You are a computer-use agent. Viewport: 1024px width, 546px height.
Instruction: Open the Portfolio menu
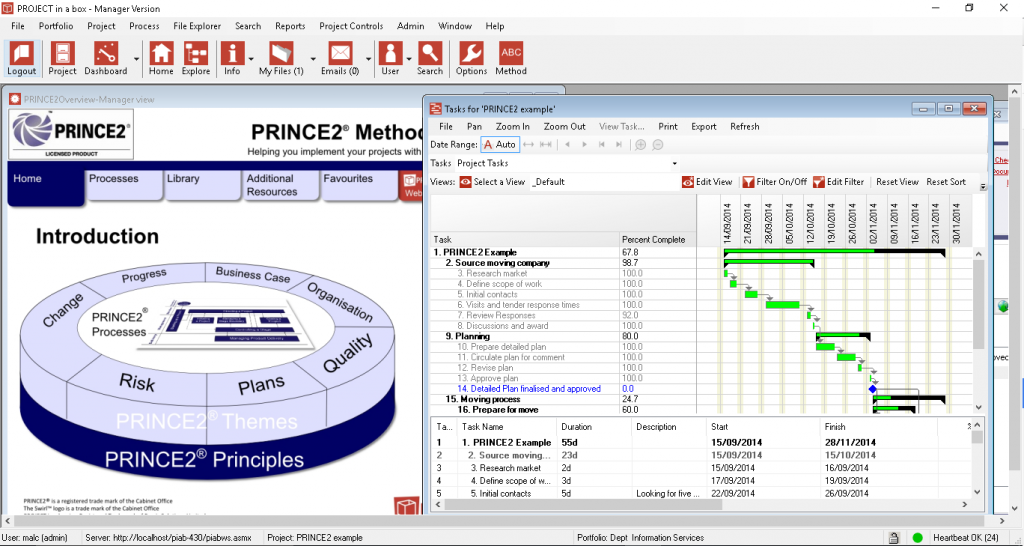coord(56,26)
